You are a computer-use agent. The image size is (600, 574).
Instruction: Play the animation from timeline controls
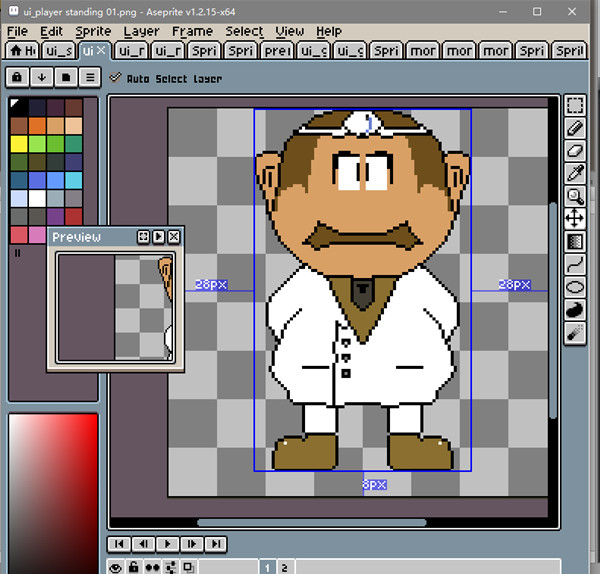click(x=168, y=544)
